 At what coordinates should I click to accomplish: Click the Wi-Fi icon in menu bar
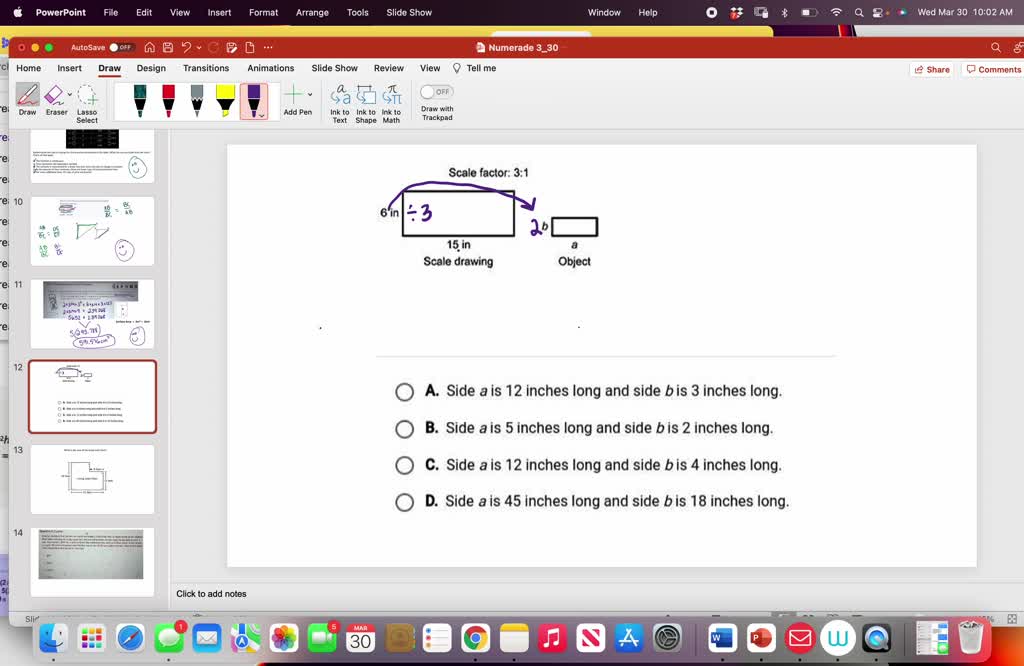pyautogui.click(x=836, y=12)
